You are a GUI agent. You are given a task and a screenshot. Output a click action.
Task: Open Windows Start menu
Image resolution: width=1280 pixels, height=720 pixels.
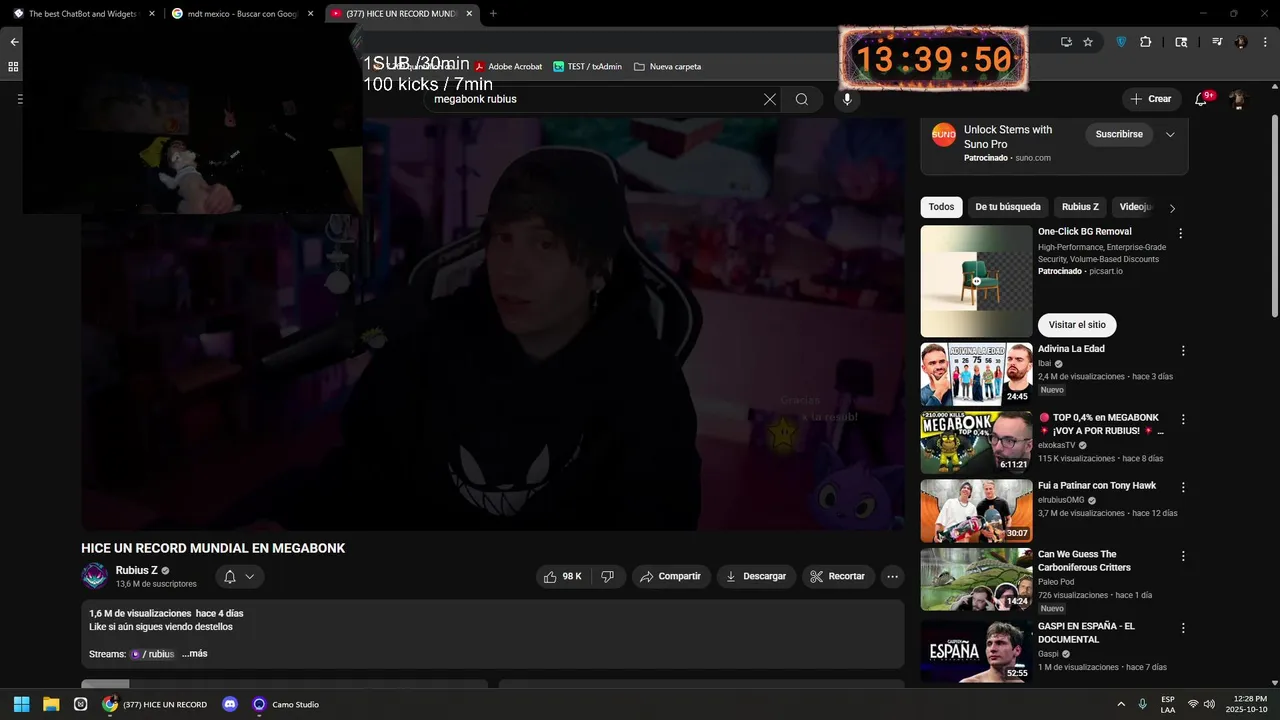click(21, 704)
